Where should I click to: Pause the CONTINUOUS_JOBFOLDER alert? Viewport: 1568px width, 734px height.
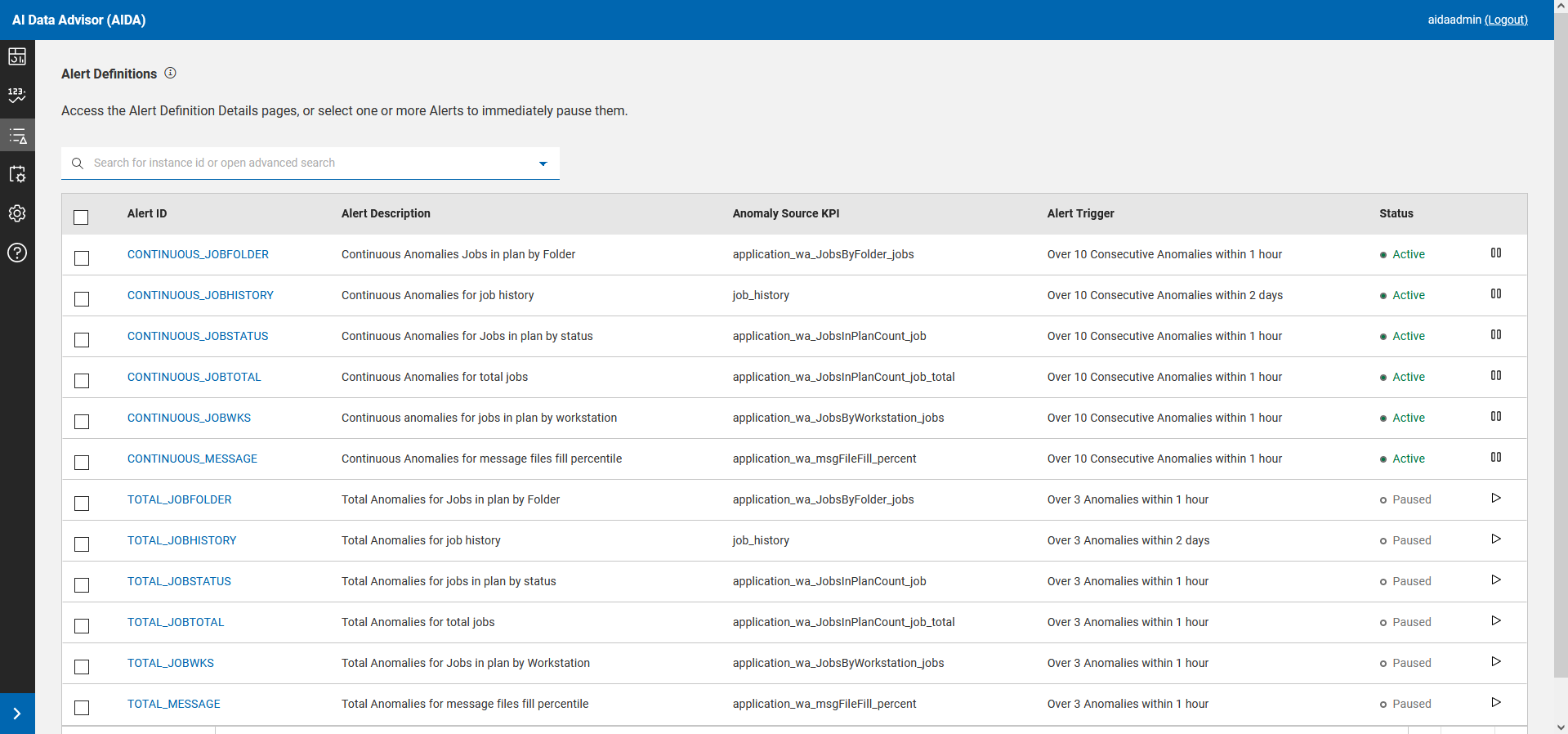pyautogui.click(x=1495, y=253)
